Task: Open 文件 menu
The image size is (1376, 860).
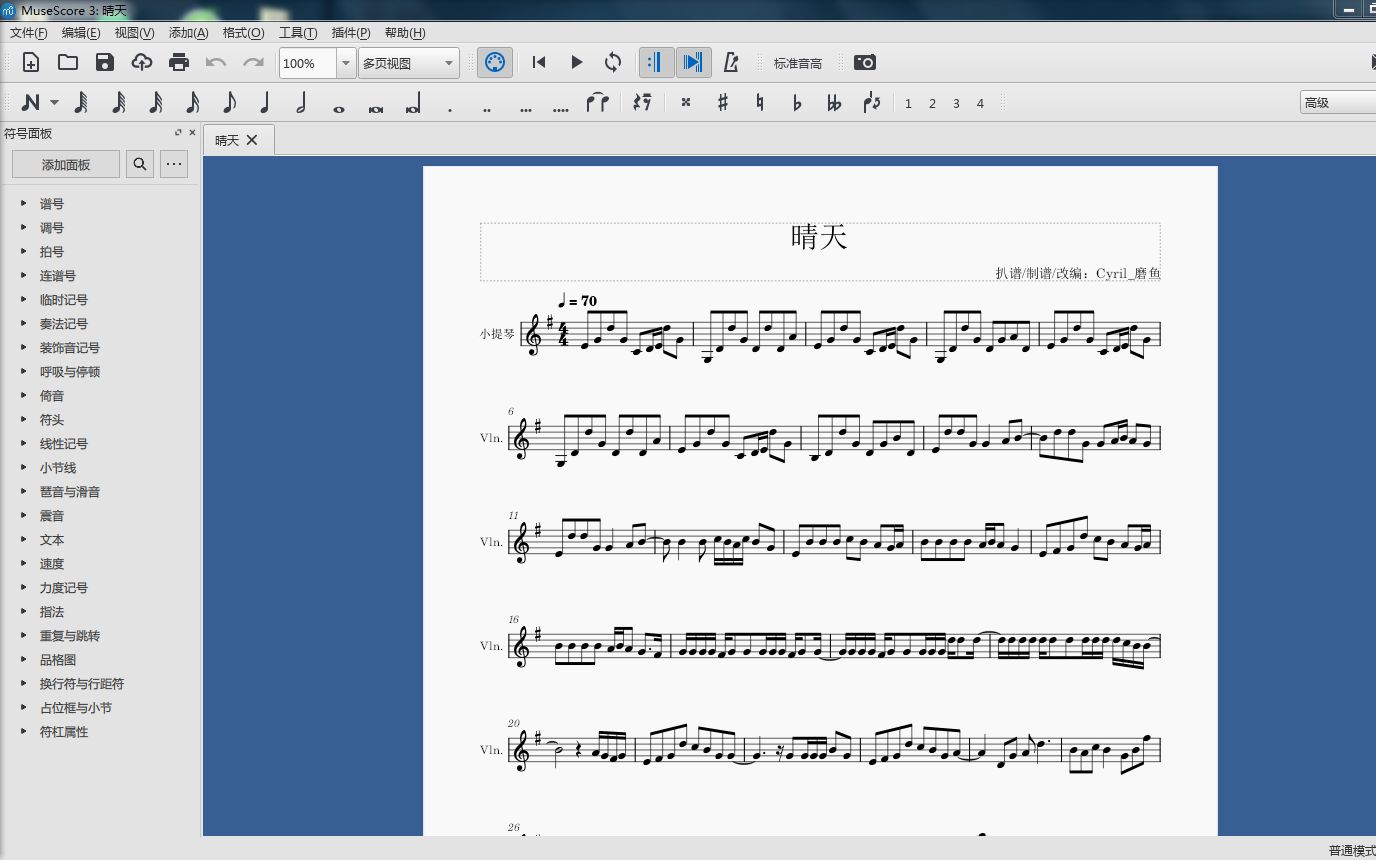Action: (28, 33)
